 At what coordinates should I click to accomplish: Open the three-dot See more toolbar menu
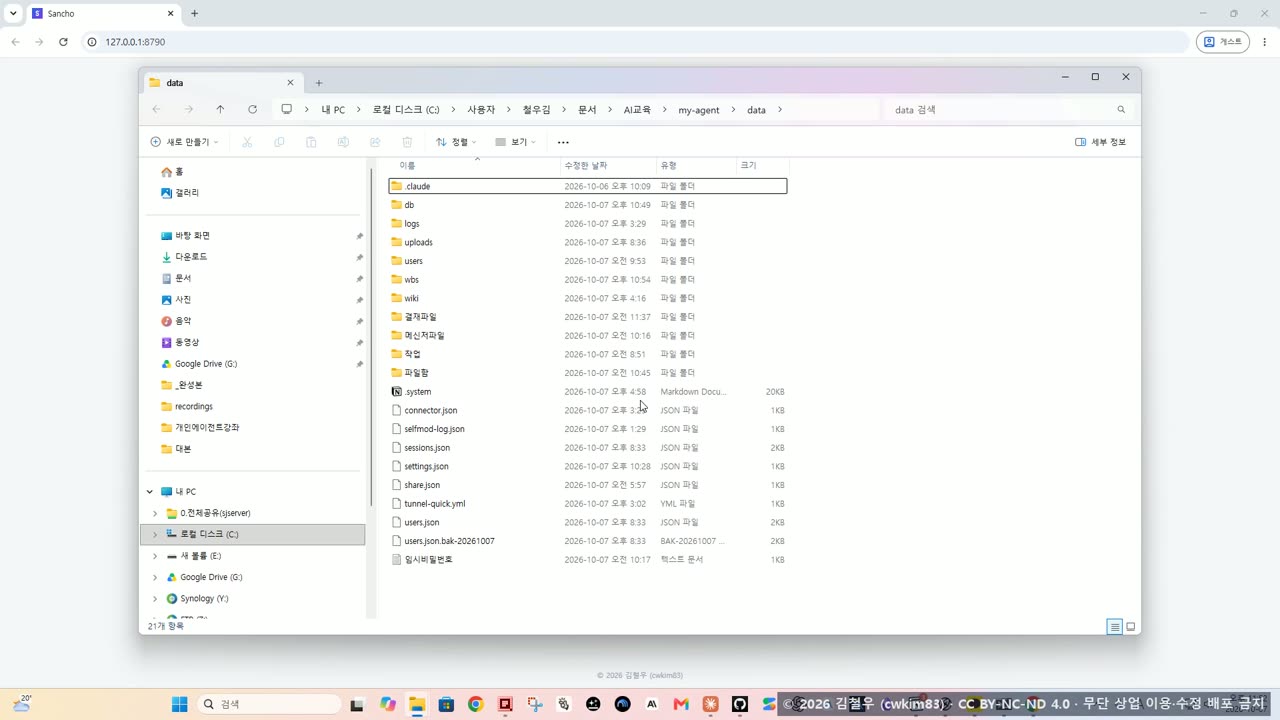click(563, 142)
